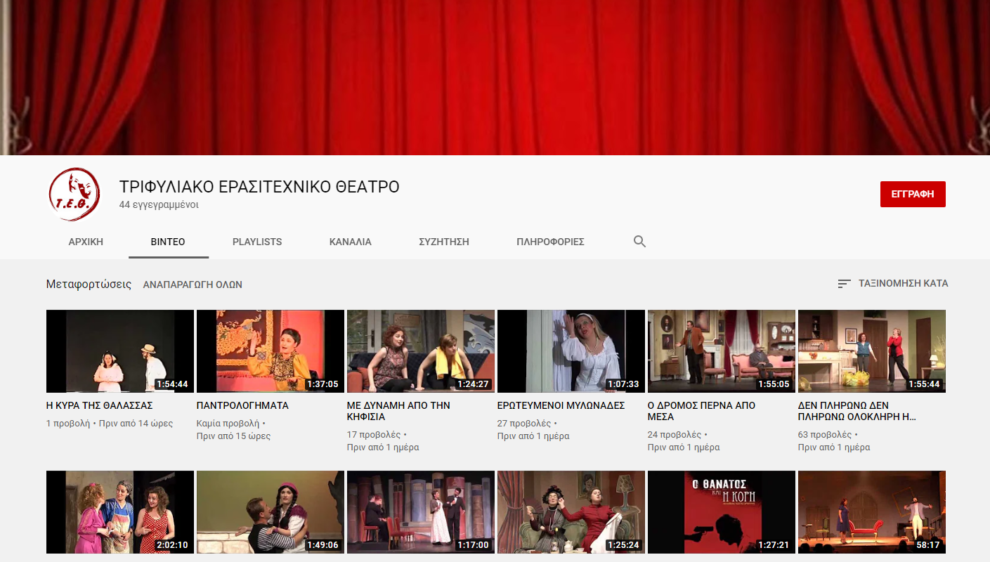Image resolution: width=990 pixels, height=562 pixels.
Task: Play the 58:17 video thumbnail
Action: click(871, 512)
